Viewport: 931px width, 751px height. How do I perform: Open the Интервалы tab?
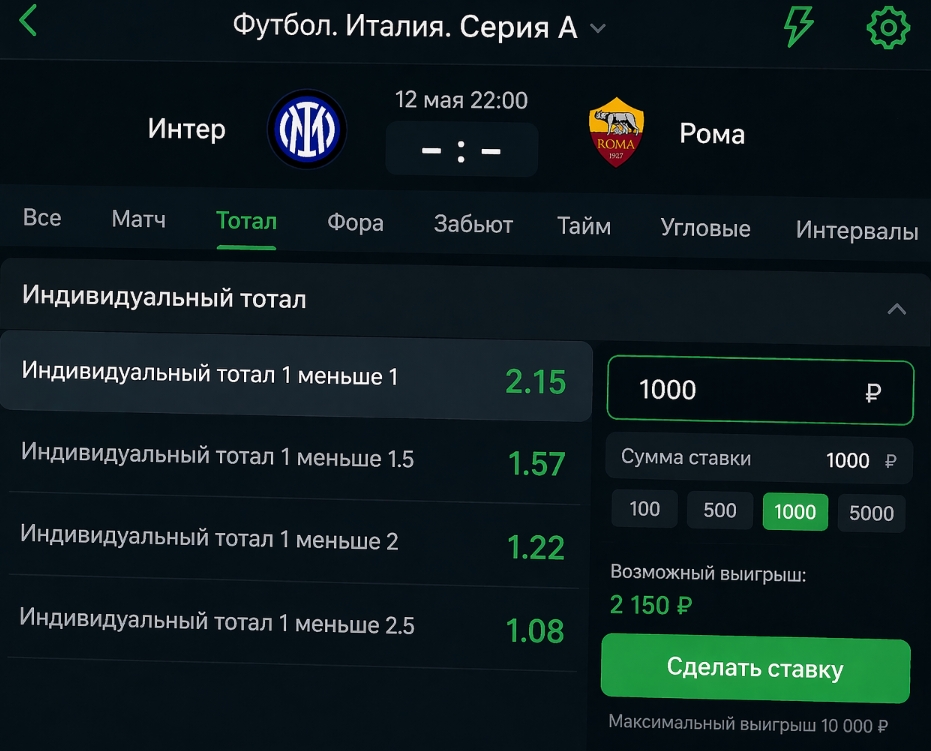click(x=856, y=231)
